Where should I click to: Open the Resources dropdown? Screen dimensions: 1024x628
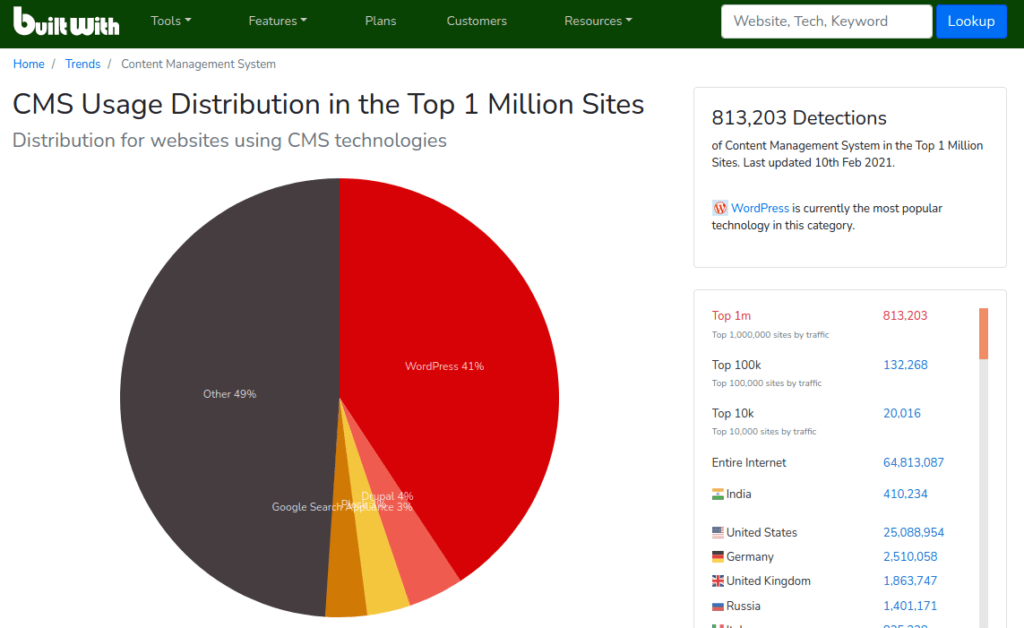tap(597, 20)
